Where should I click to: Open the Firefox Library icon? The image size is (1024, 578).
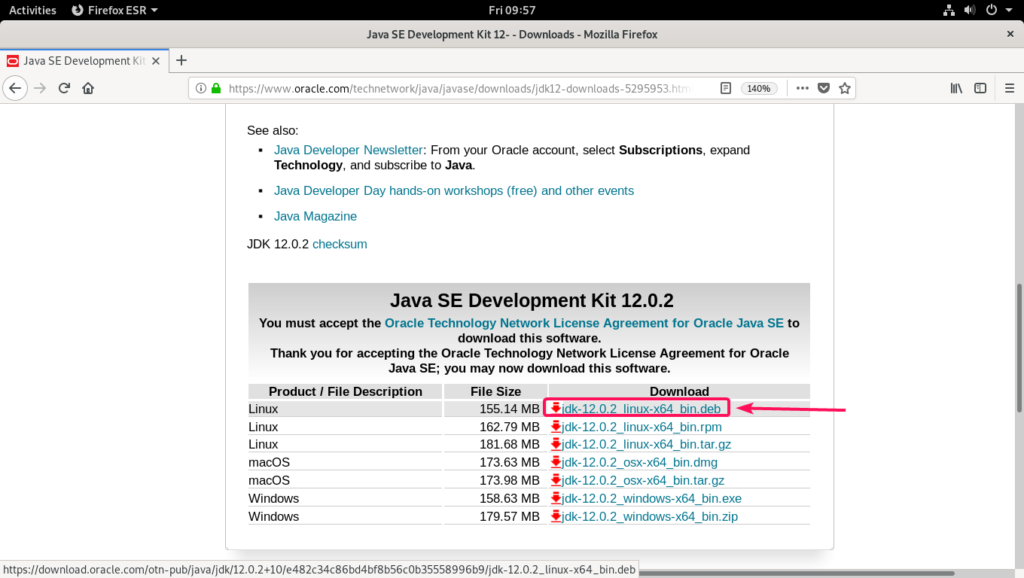point(956,88)
